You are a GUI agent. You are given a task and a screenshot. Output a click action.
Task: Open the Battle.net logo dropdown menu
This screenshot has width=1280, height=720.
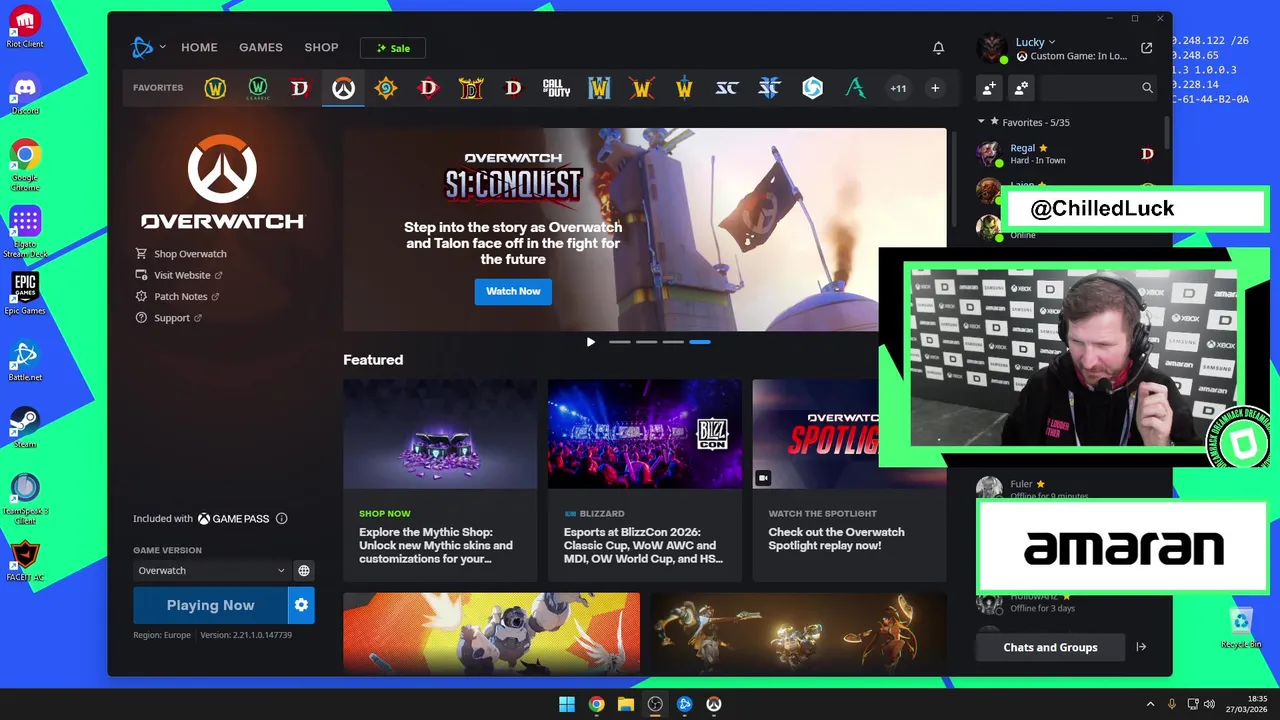[148, 47]
